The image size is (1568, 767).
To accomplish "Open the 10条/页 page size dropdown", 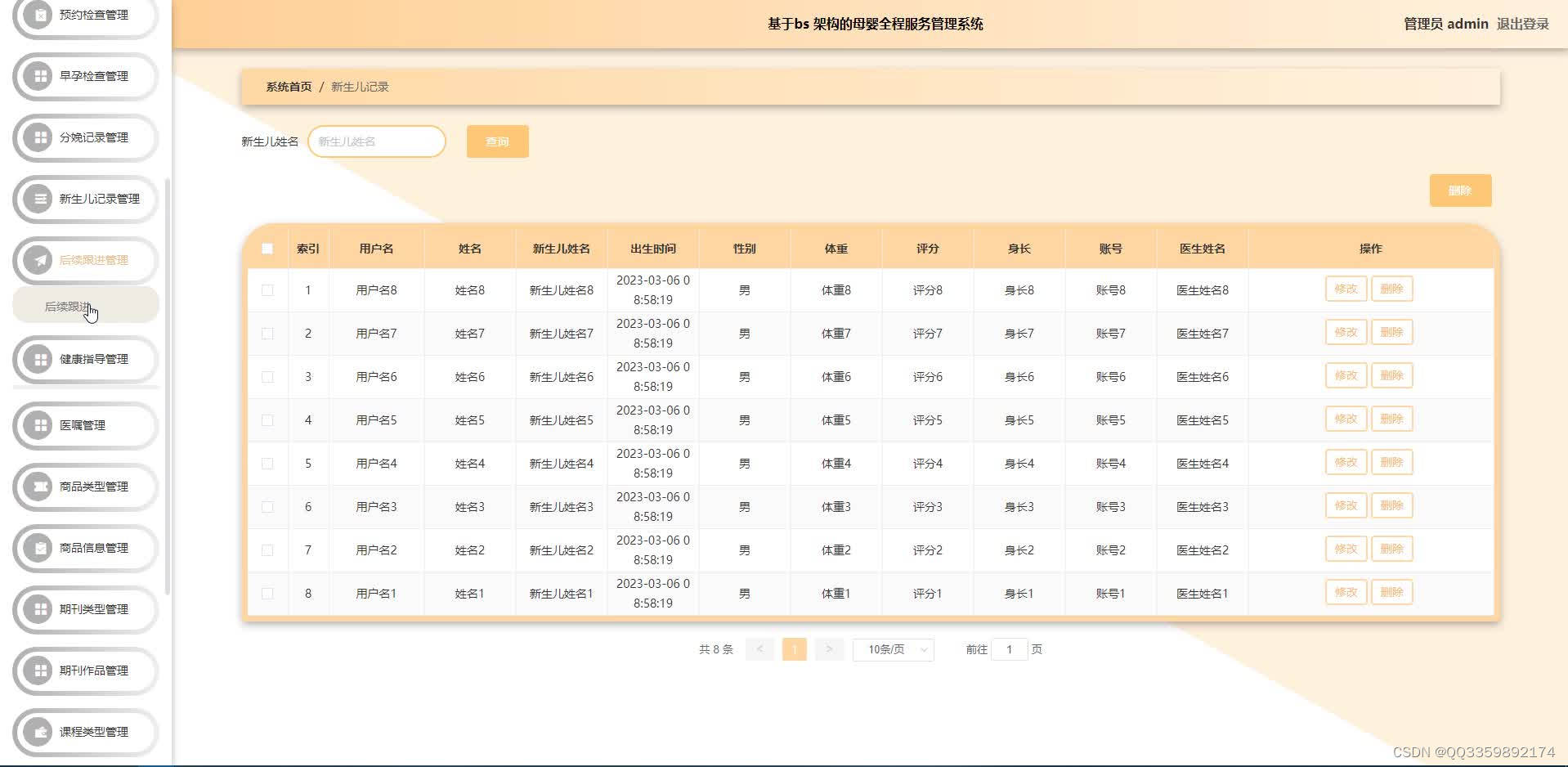I will (x=894, y=649).
